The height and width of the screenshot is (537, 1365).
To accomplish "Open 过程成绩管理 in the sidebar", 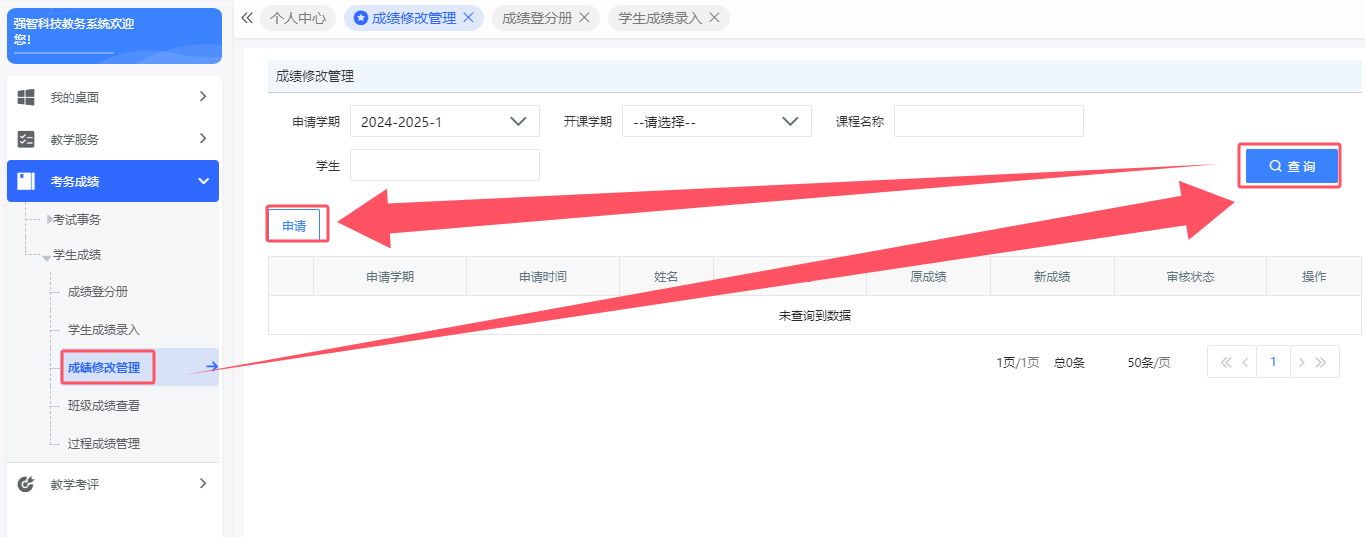I will point(103,443).
